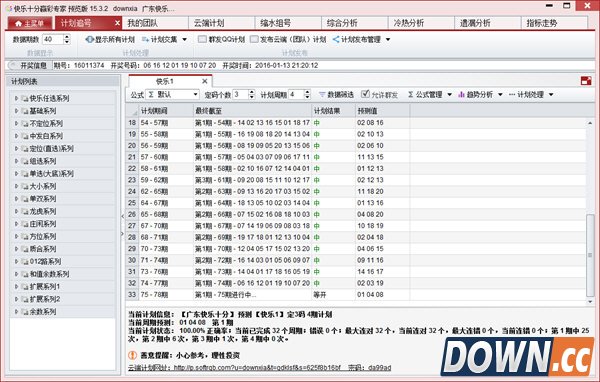Image resolution: width=600 pixels, height=382 pixels.
Task: Increase the 定码个数 stepper value
Action: tap(251, 92)
